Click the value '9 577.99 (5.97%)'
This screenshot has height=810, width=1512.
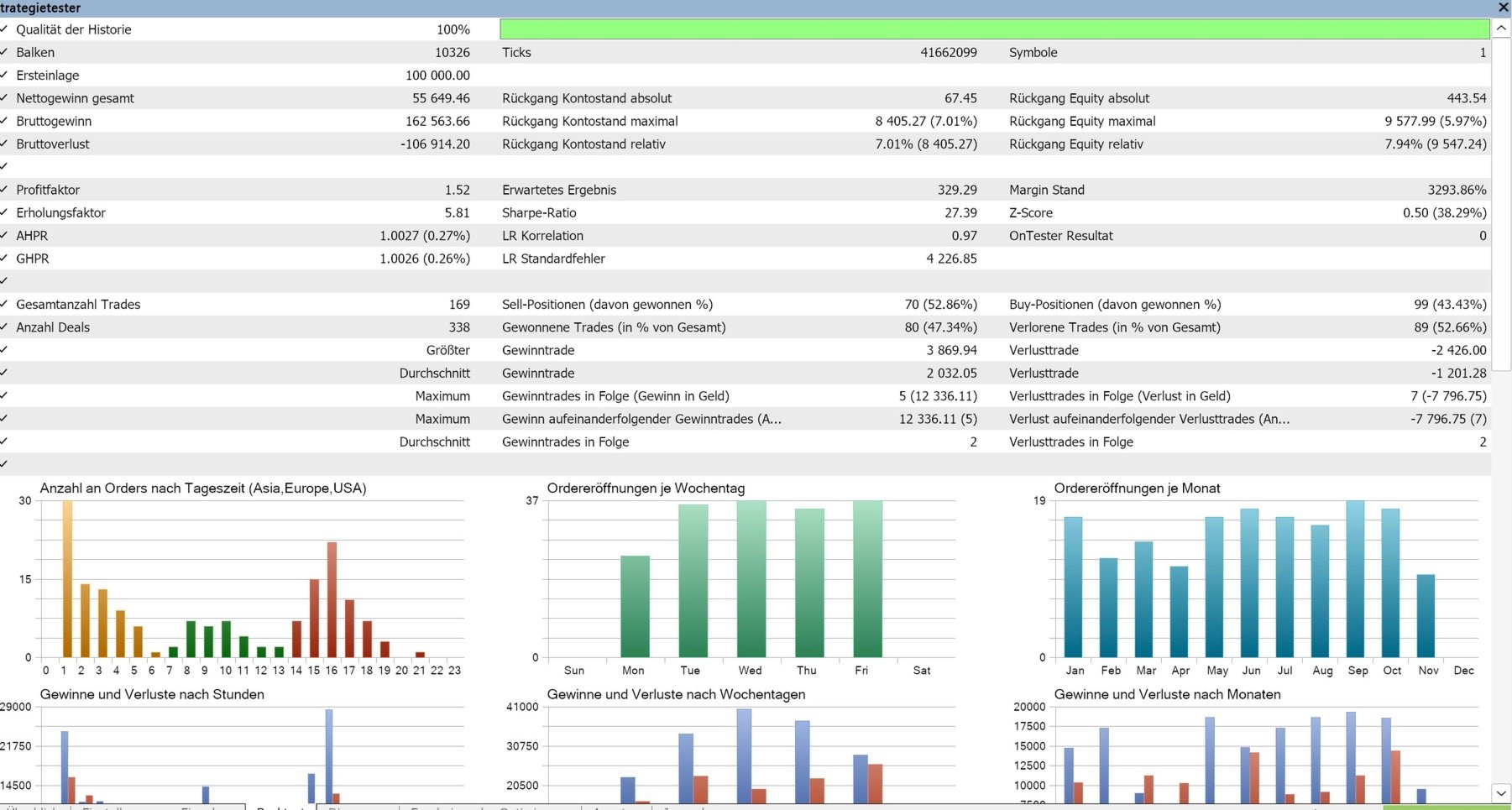[x=1436, y=121]
